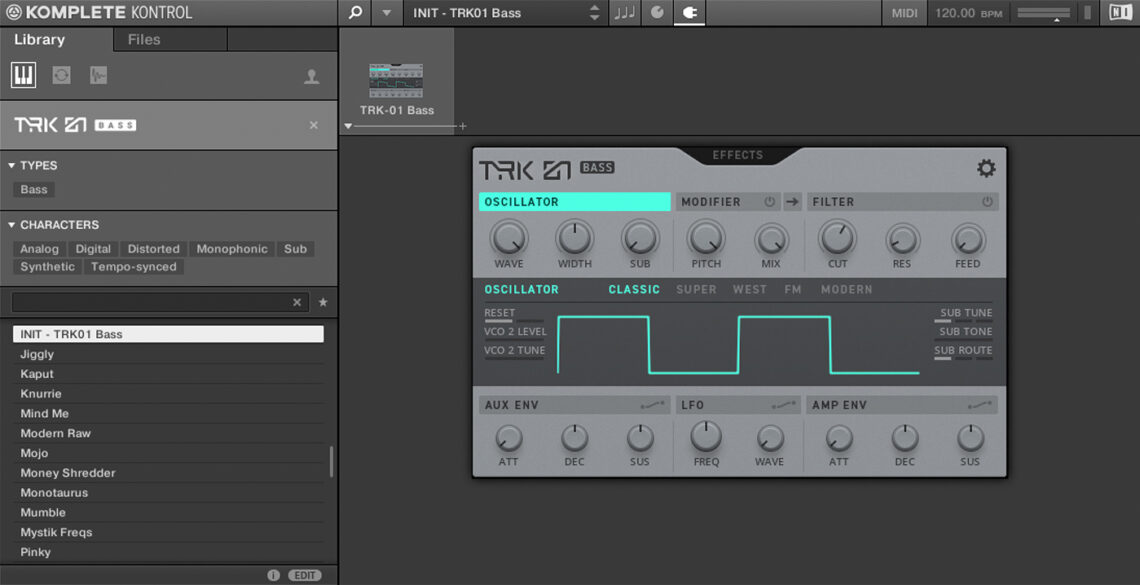Collapse the CHARACTERS section
Screen dimensions: 1140x585
[10, 224]
